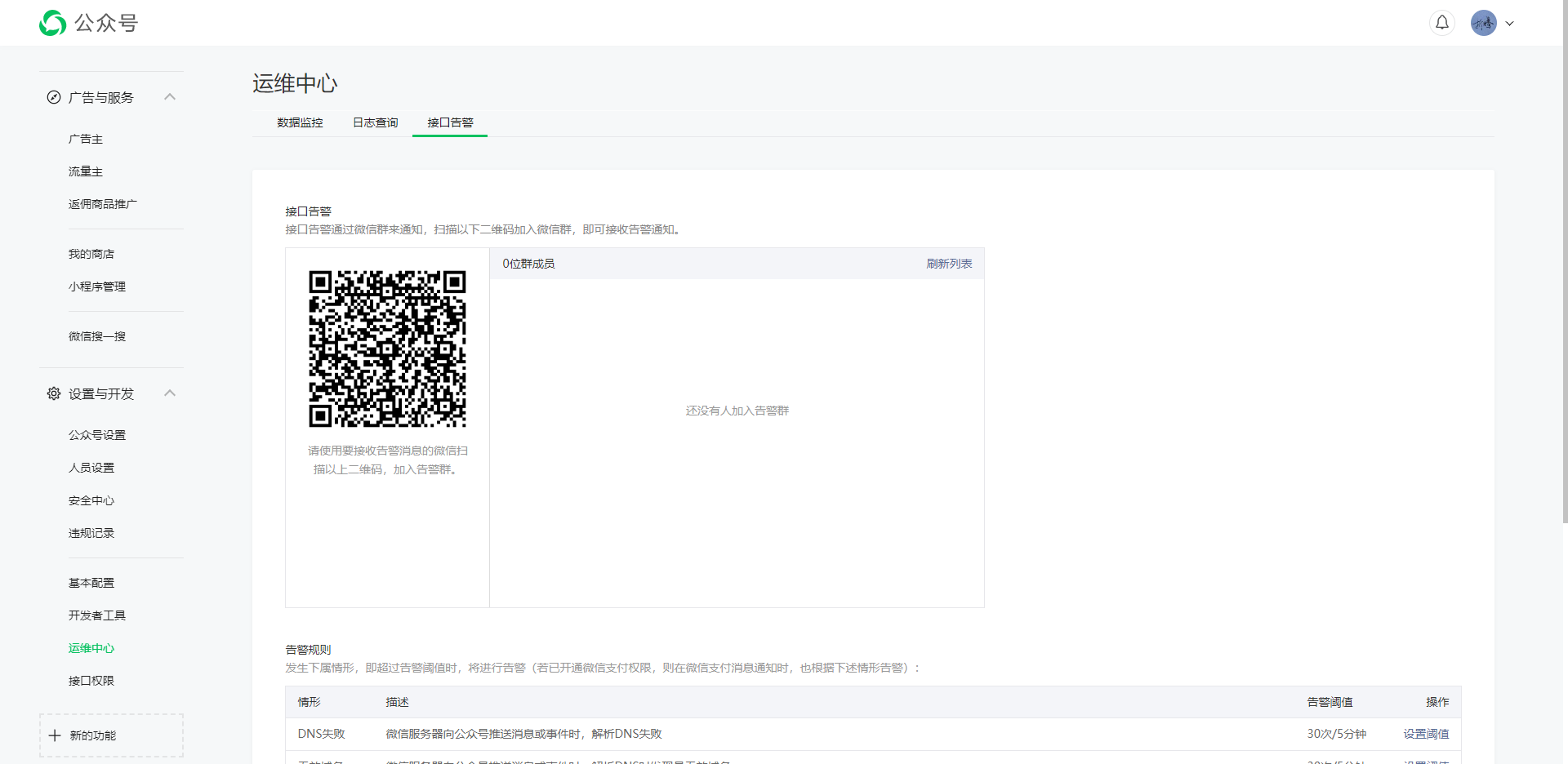Click the 30次/5分钟 threshold value
This screenshot has width=1568, height=764.
tap(1336, 734)
